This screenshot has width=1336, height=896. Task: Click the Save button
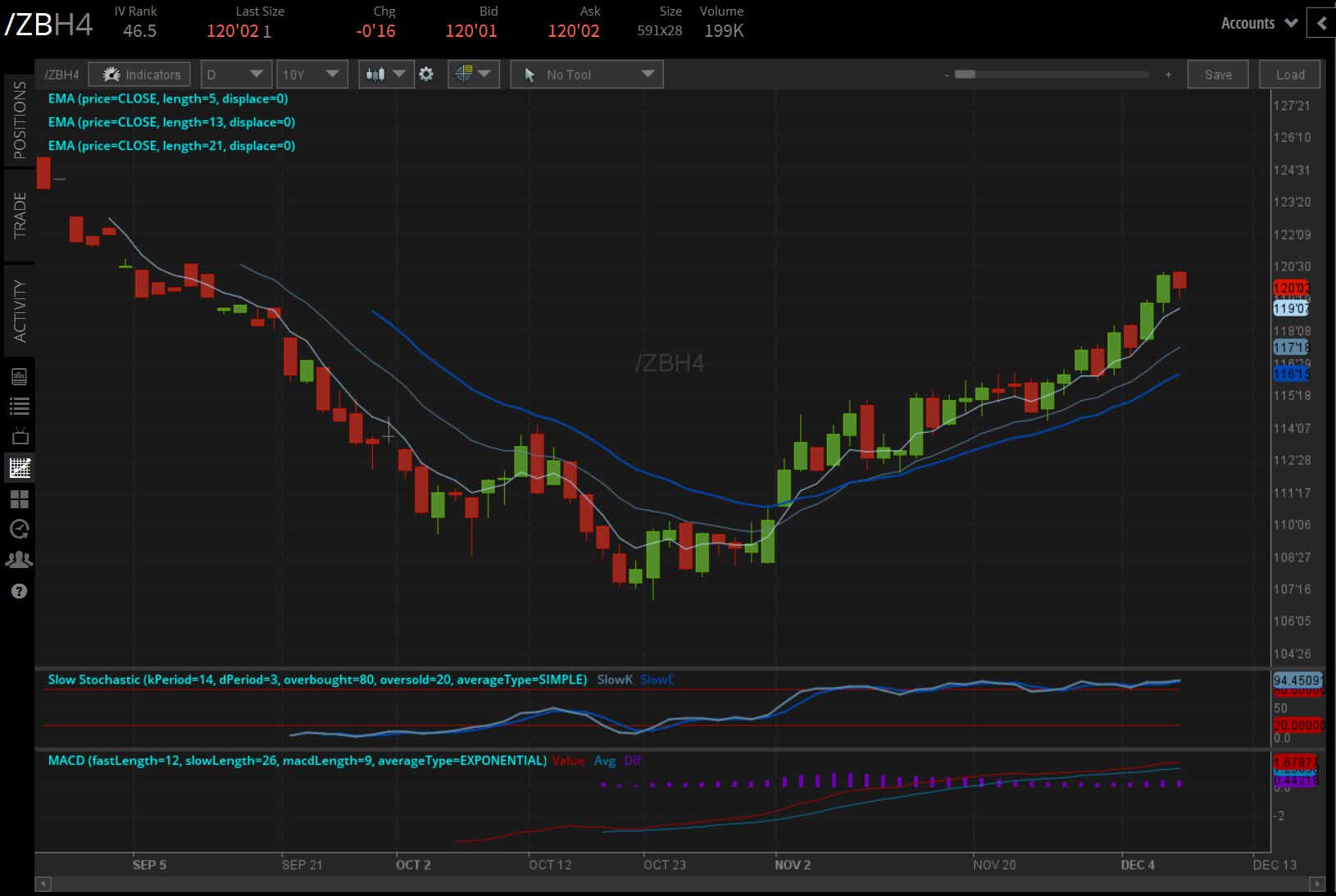point(1218,75)
